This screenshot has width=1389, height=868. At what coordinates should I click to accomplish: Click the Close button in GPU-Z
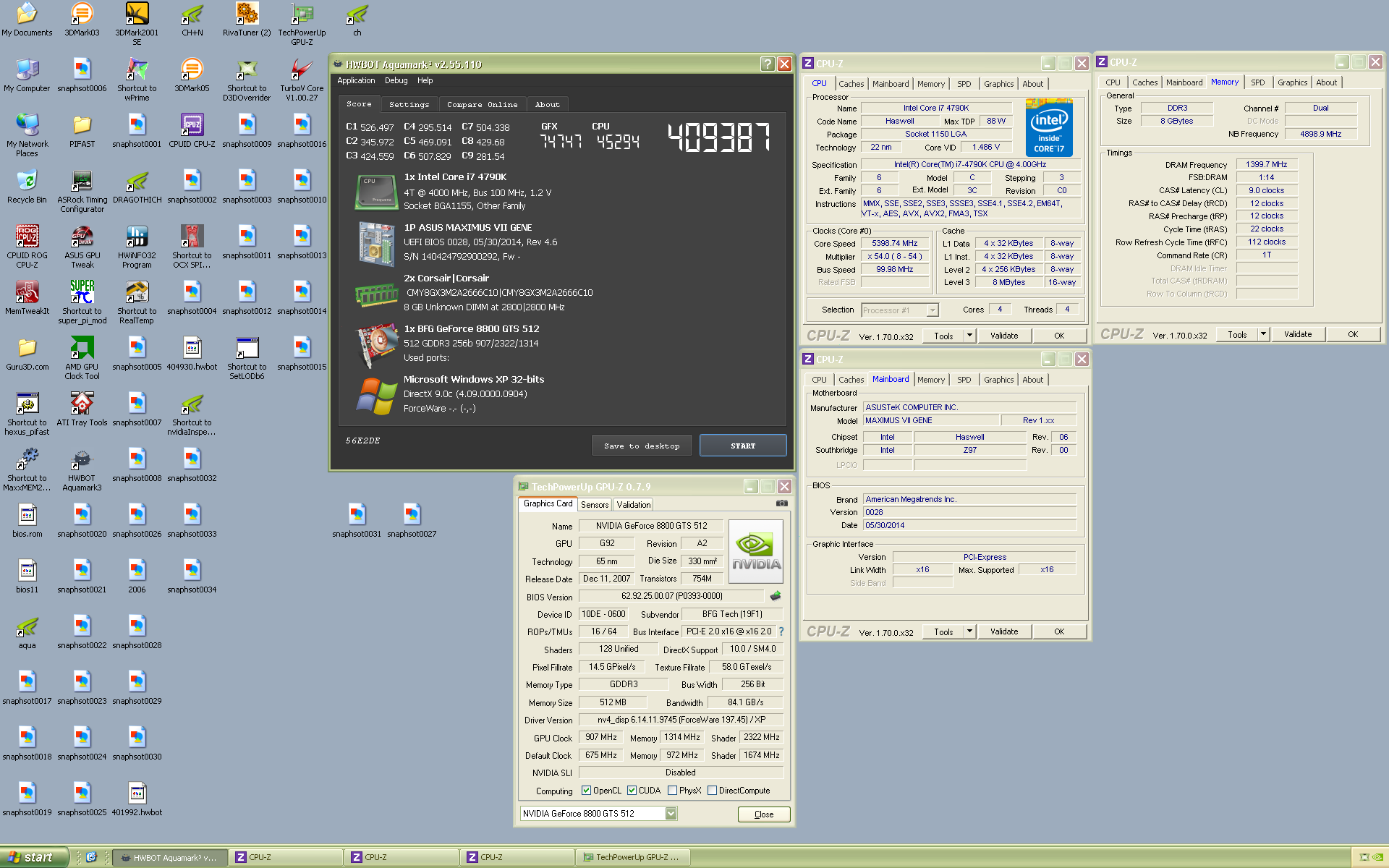coord(764,814)
